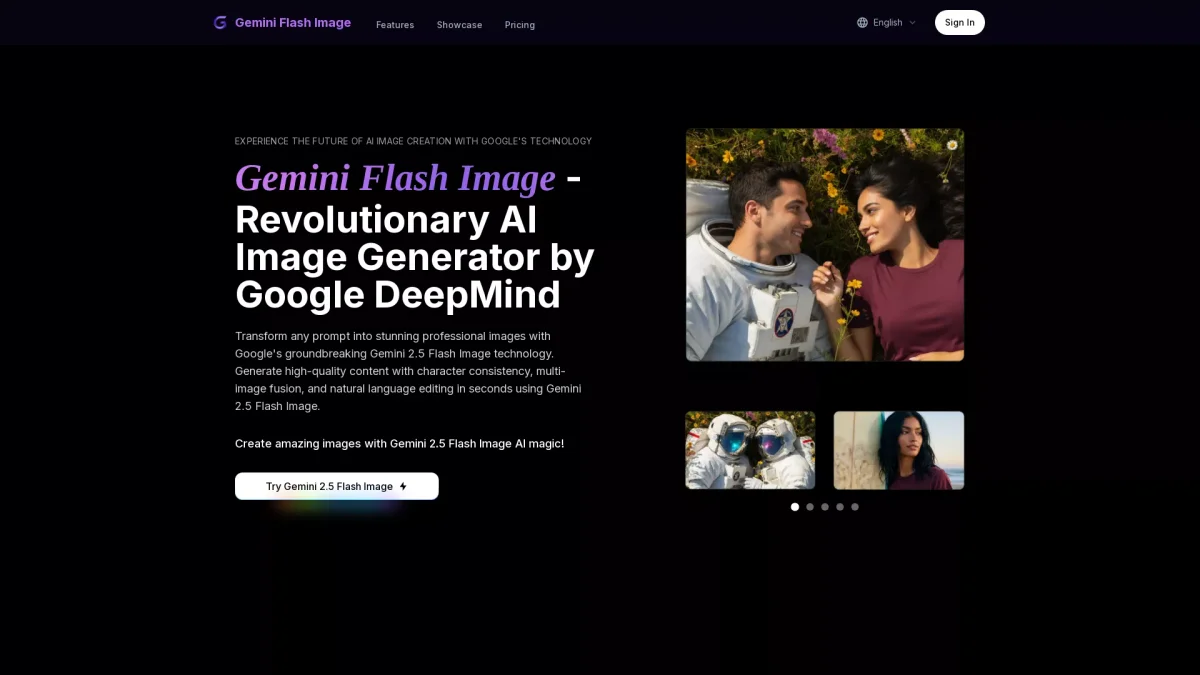
Task: Jump to the fourth carousel dot
Action: (840, 507)
